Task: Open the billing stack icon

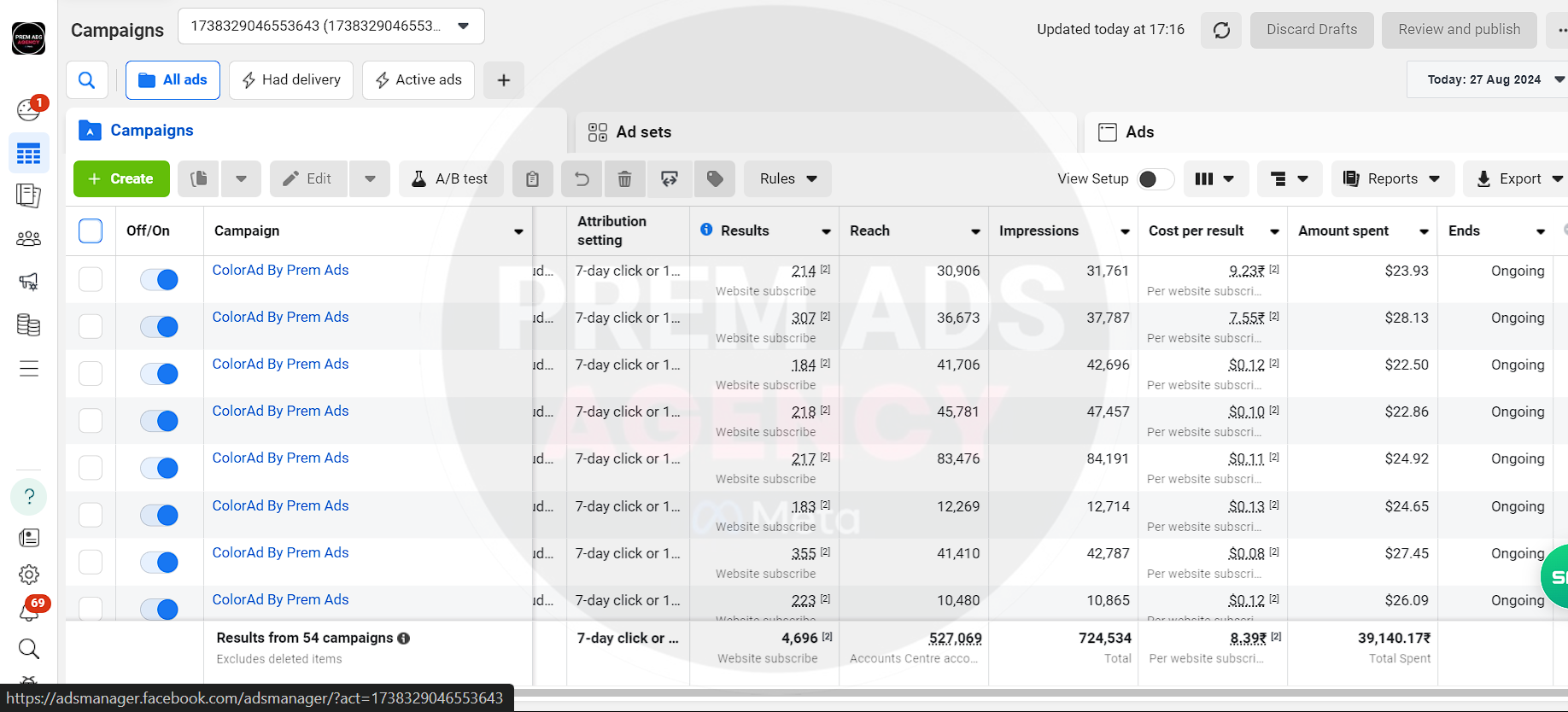Action: tap(28, 325)
